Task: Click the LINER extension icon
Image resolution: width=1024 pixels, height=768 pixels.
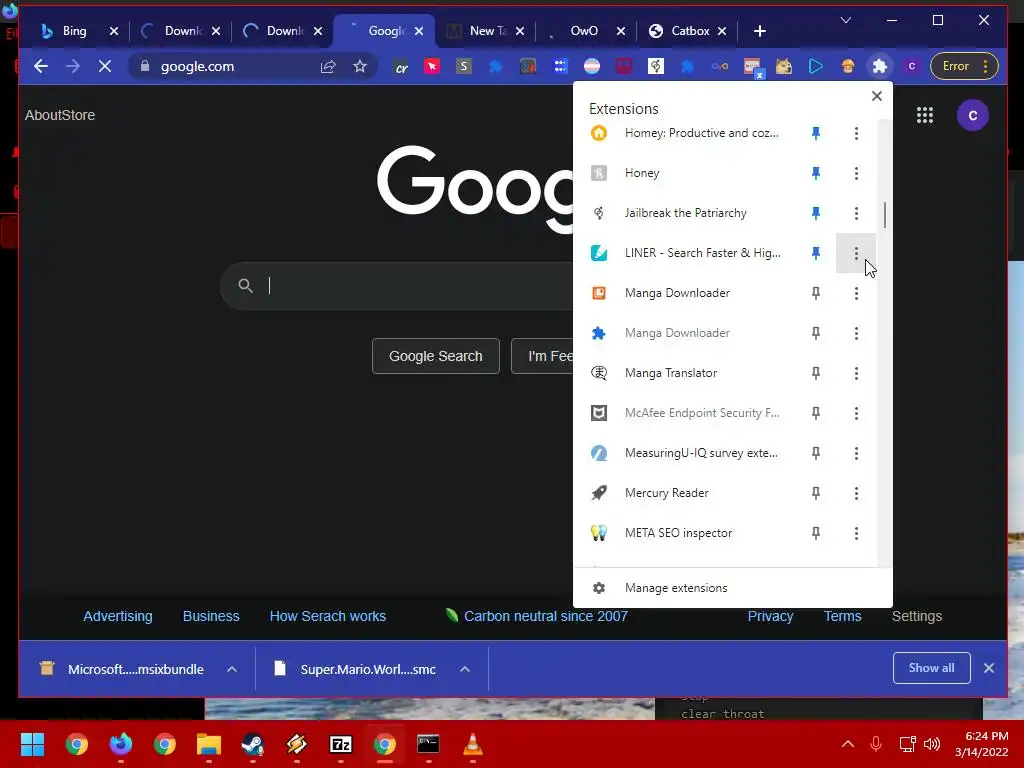Action: (599, 253)
